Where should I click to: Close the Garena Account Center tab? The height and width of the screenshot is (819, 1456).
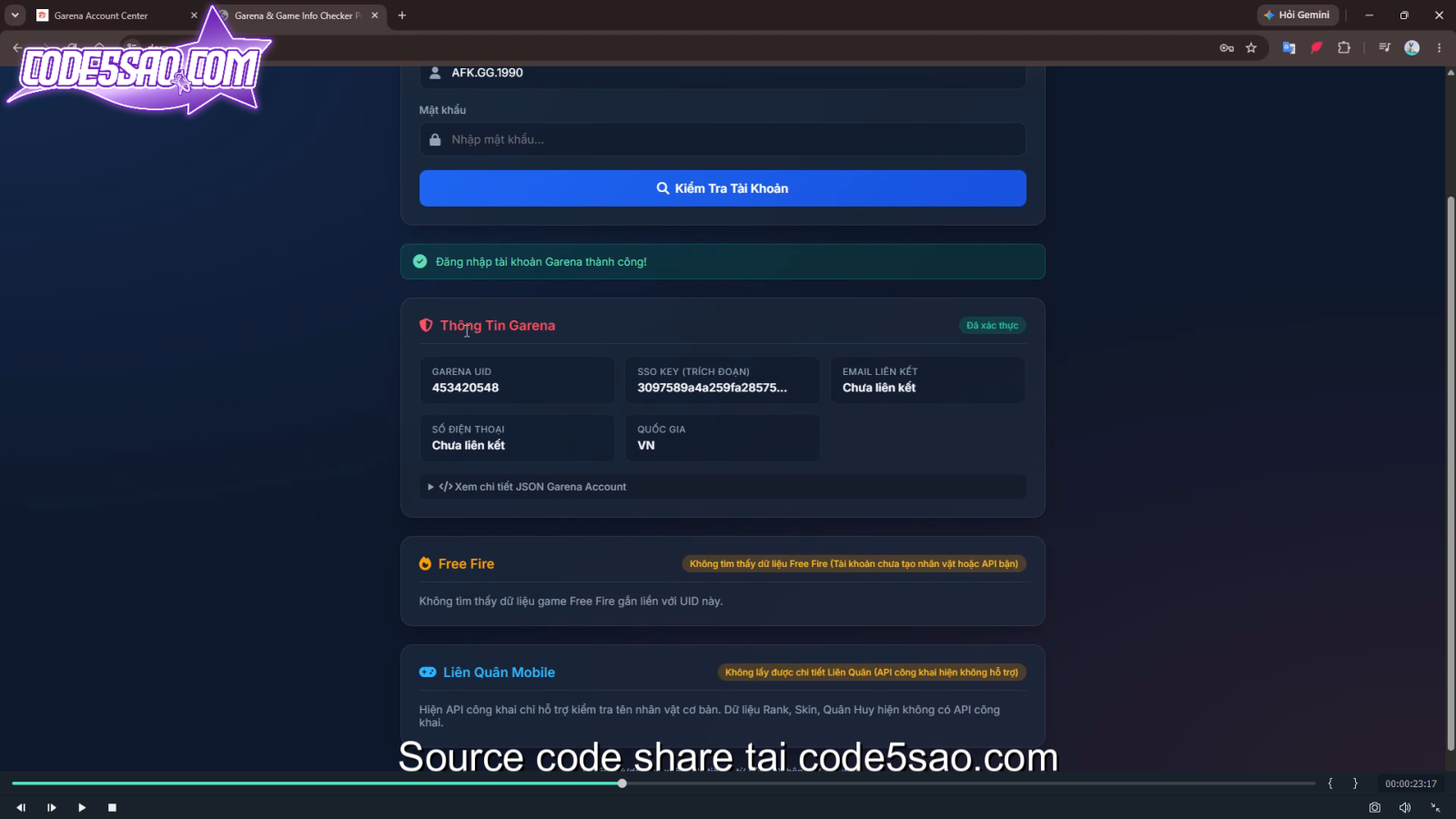coord(194,15)
